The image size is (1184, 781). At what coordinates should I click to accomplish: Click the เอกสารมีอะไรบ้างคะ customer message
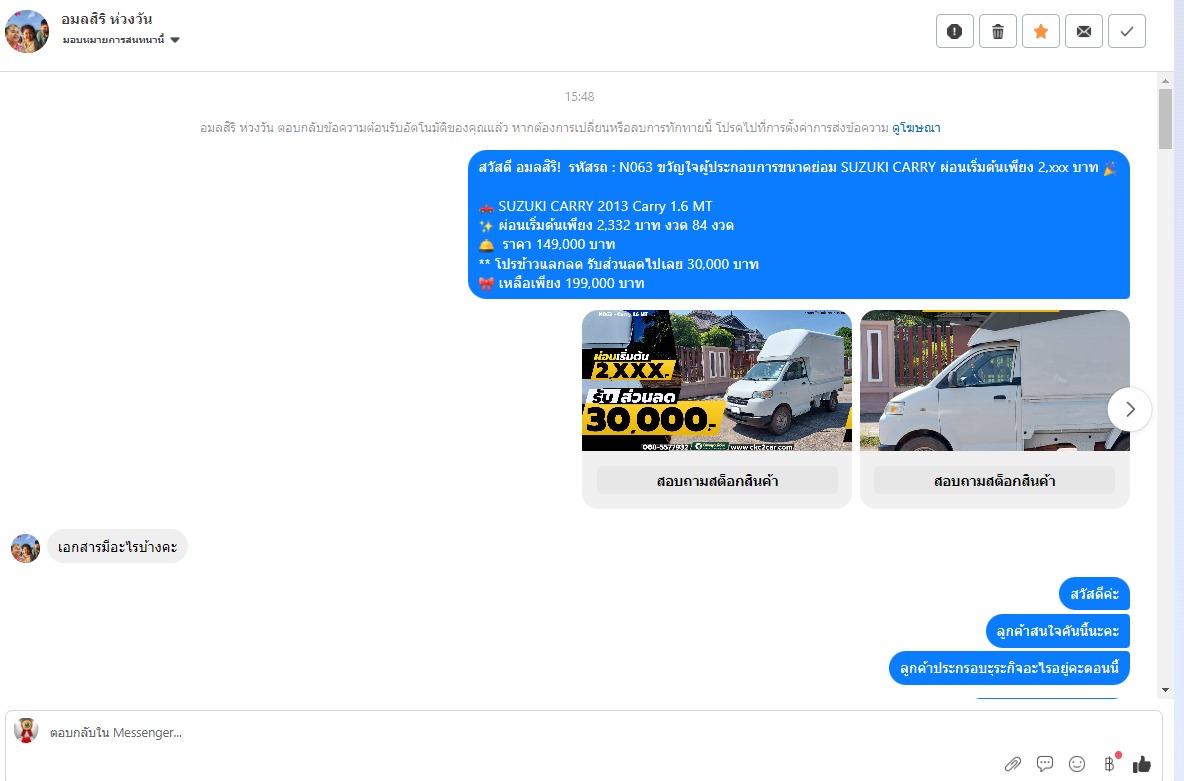117,546
